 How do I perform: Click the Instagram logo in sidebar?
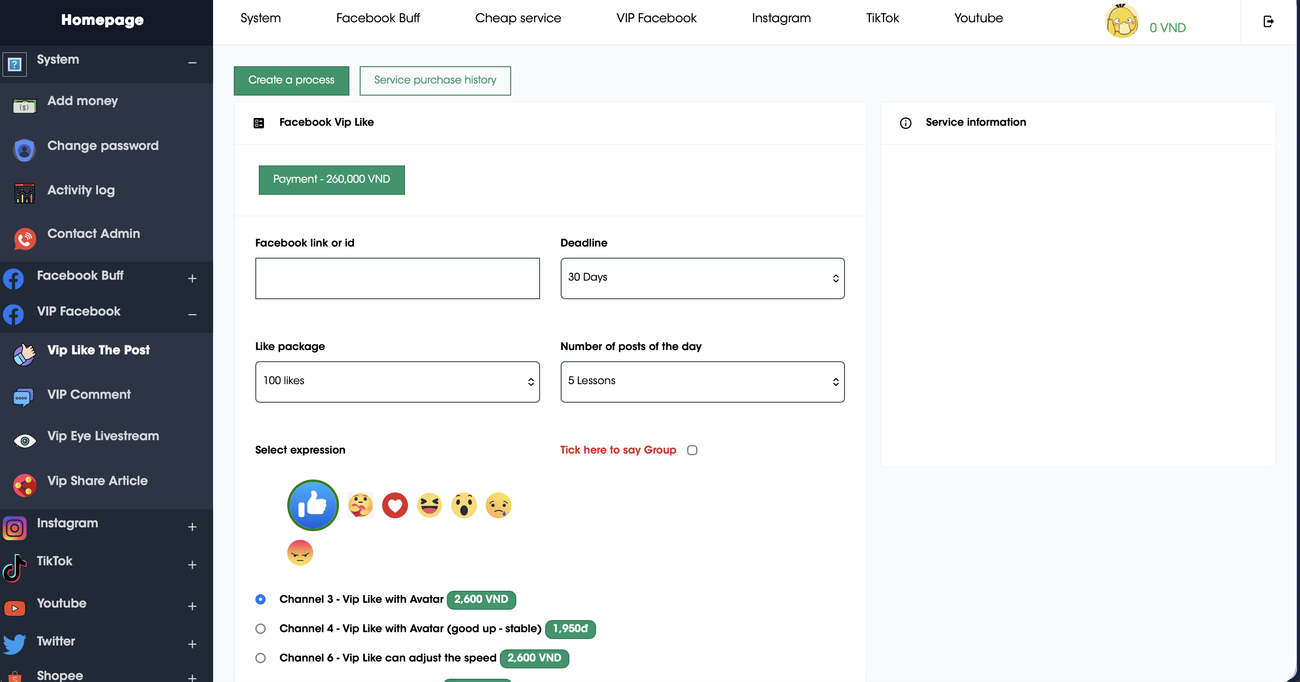(14, 527)
